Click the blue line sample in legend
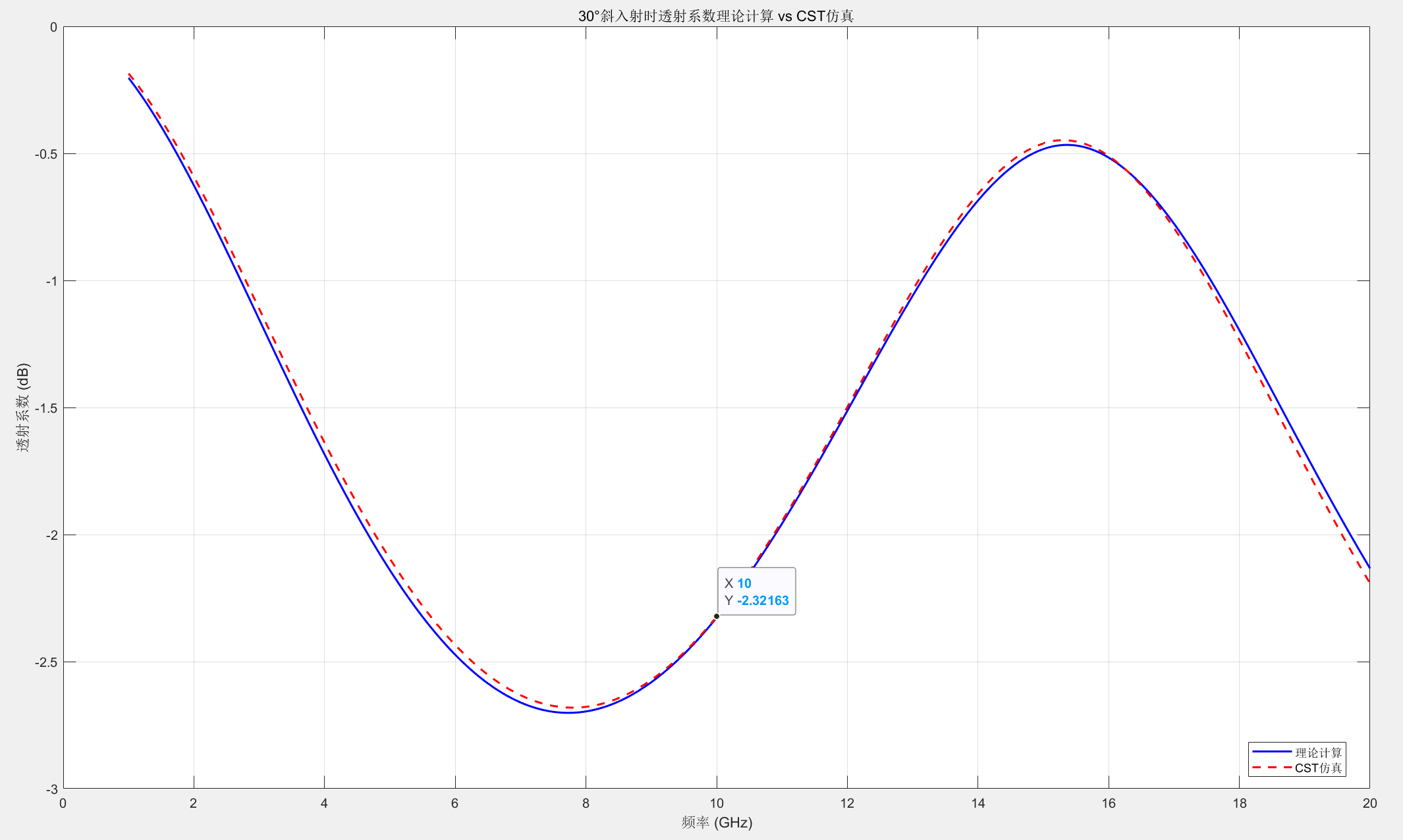 coord(1271,752)
